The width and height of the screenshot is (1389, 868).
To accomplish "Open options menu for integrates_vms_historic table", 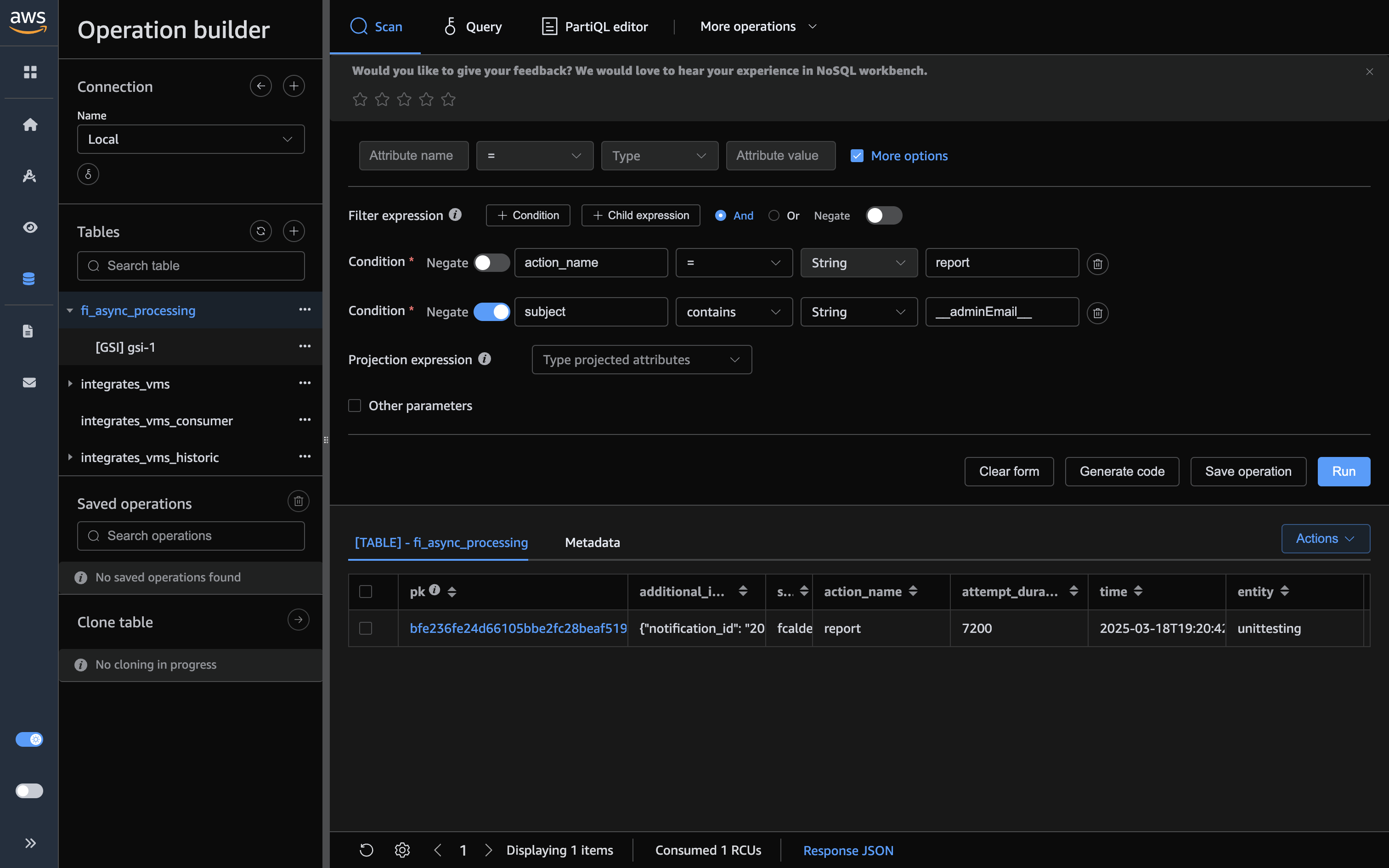I will pos(305,457).
